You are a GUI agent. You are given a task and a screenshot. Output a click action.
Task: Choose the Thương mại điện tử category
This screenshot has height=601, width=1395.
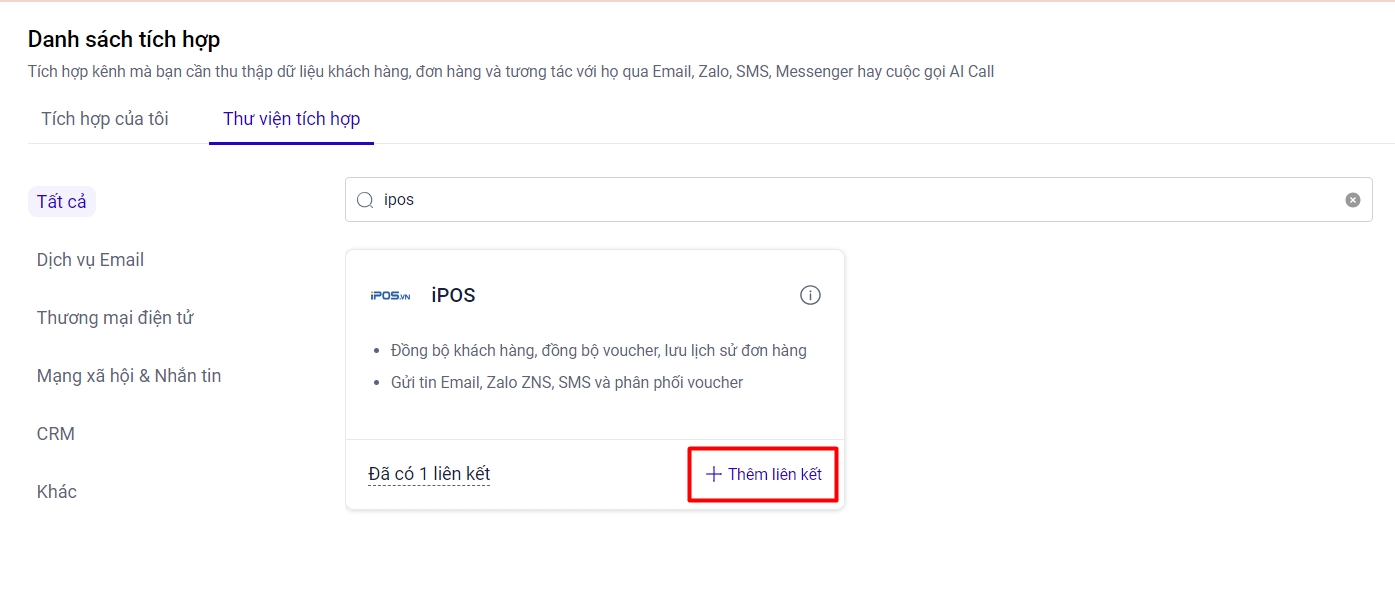pos(115,318)
